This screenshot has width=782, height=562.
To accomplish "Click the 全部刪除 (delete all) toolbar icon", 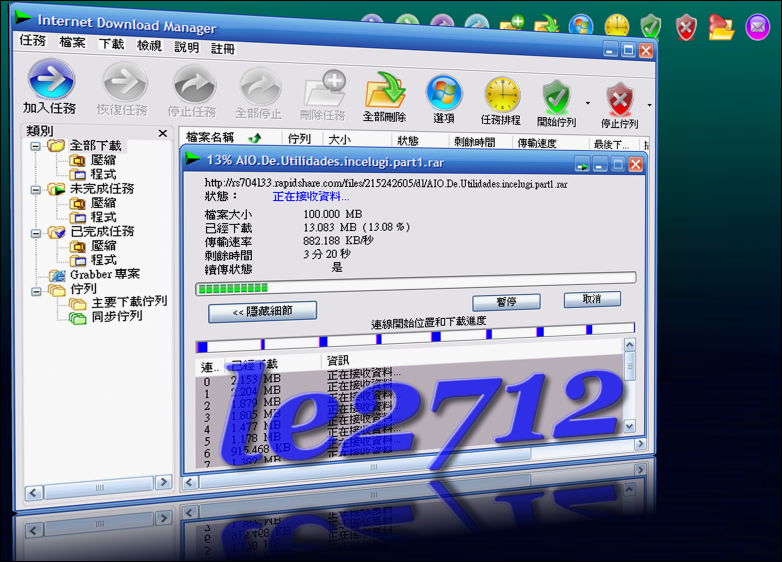I will [x=385, y=91].
